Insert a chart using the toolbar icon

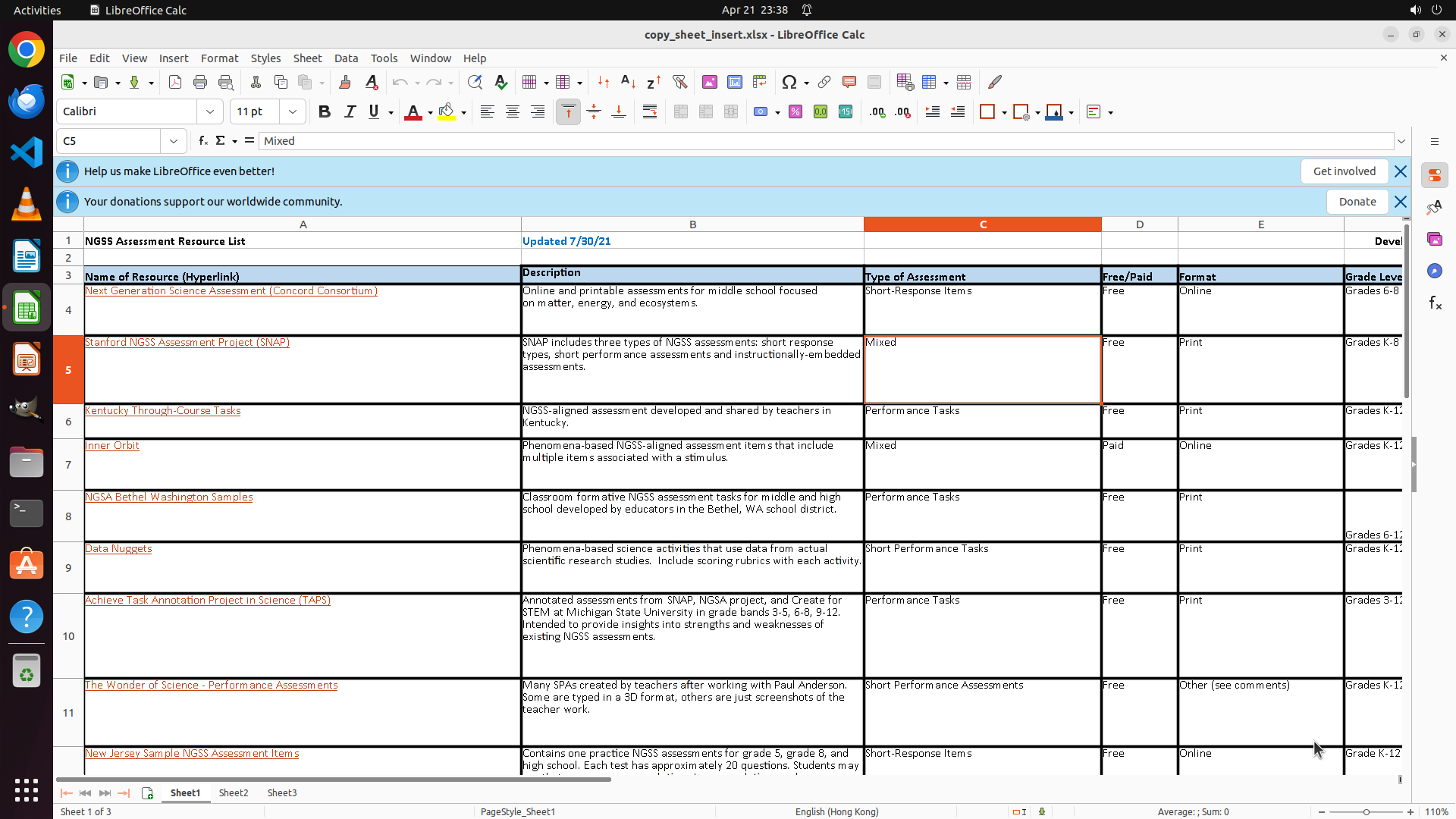pyautogui.click(x=734, y=82)
